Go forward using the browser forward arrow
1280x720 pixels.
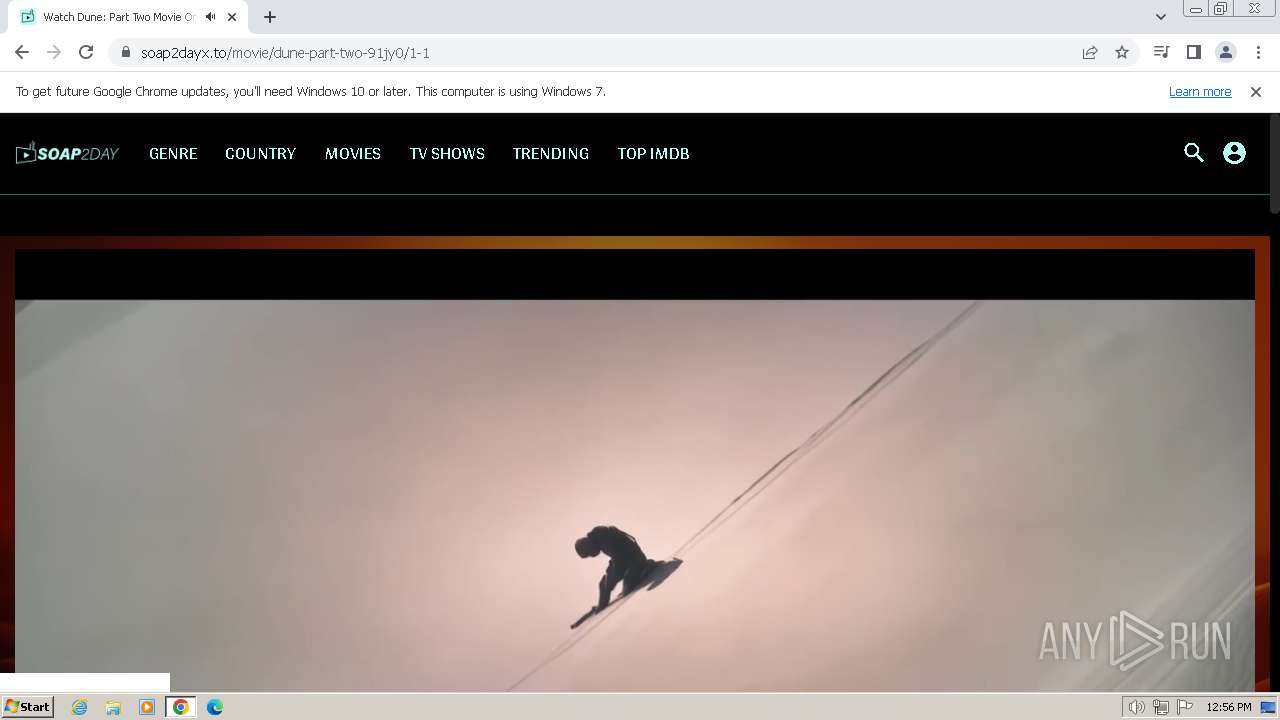click(54, 52)
